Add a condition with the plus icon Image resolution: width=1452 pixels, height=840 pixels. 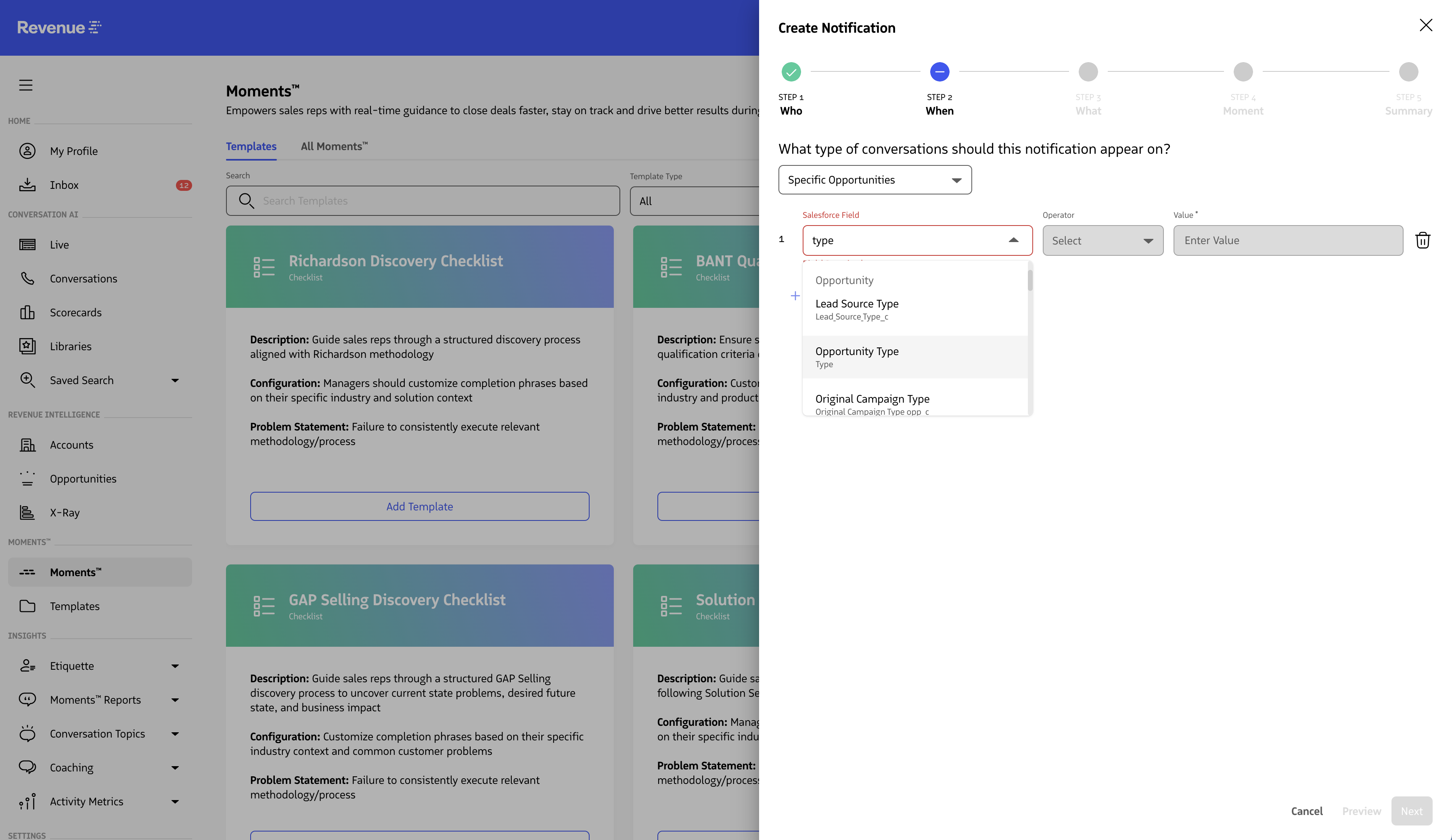tap(795, 296)
